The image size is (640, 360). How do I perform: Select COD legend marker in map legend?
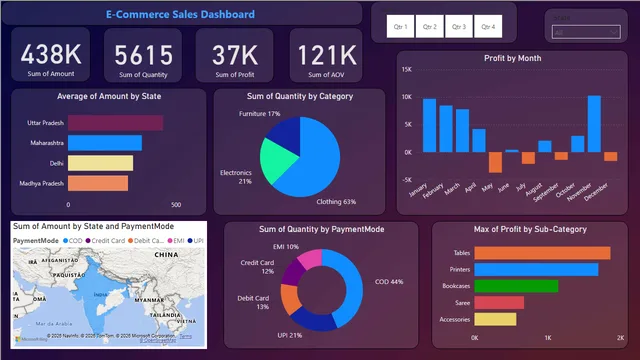coord(65,241)
